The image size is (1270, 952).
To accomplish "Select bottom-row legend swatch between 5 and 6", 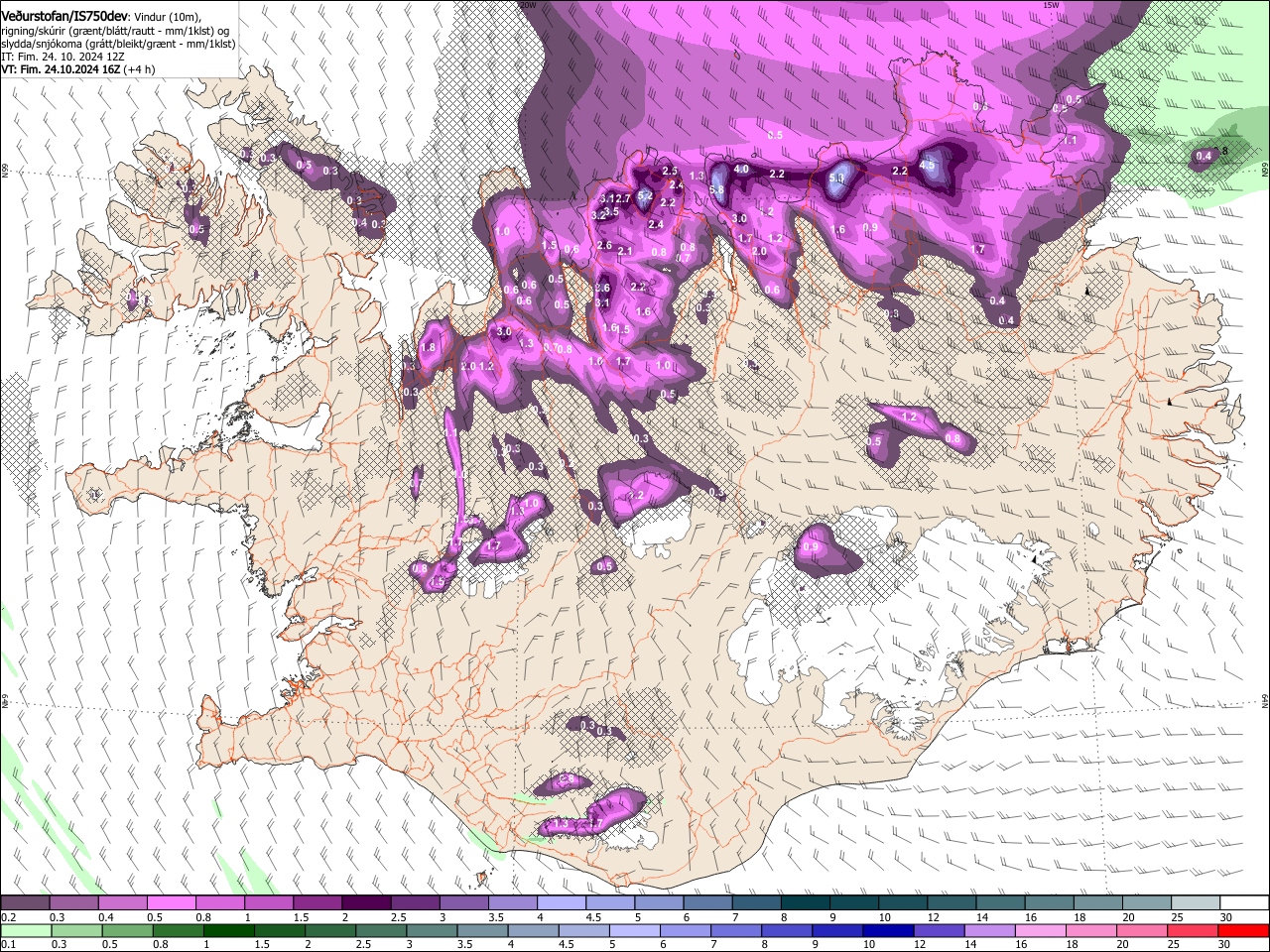I will 636,930.
